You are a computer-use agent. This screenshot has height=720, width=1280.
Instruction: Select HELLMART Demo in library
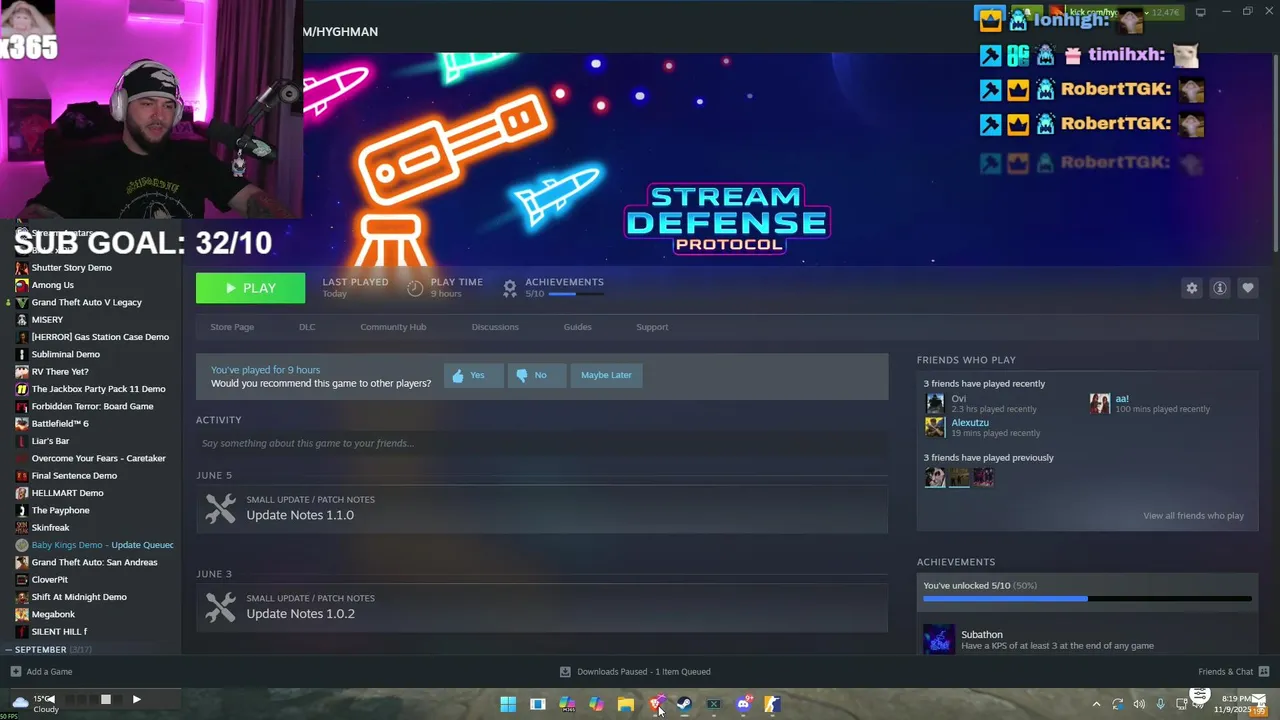point(67,493)
